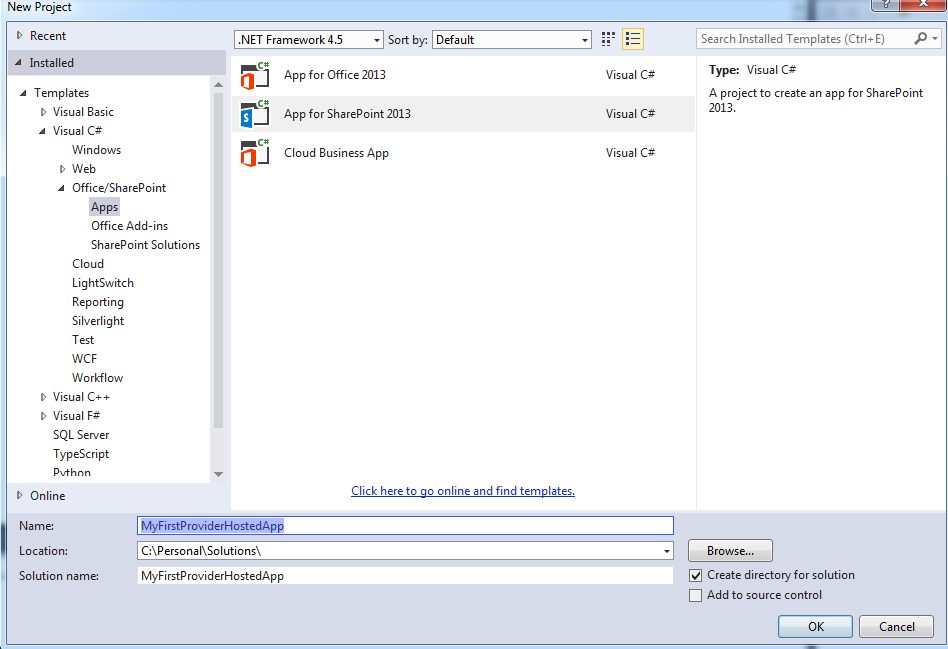The width and height of the screenshot is (948, 649).
Task: Click the App for SharePoint 2013 template icon
Action: [255, 114]
